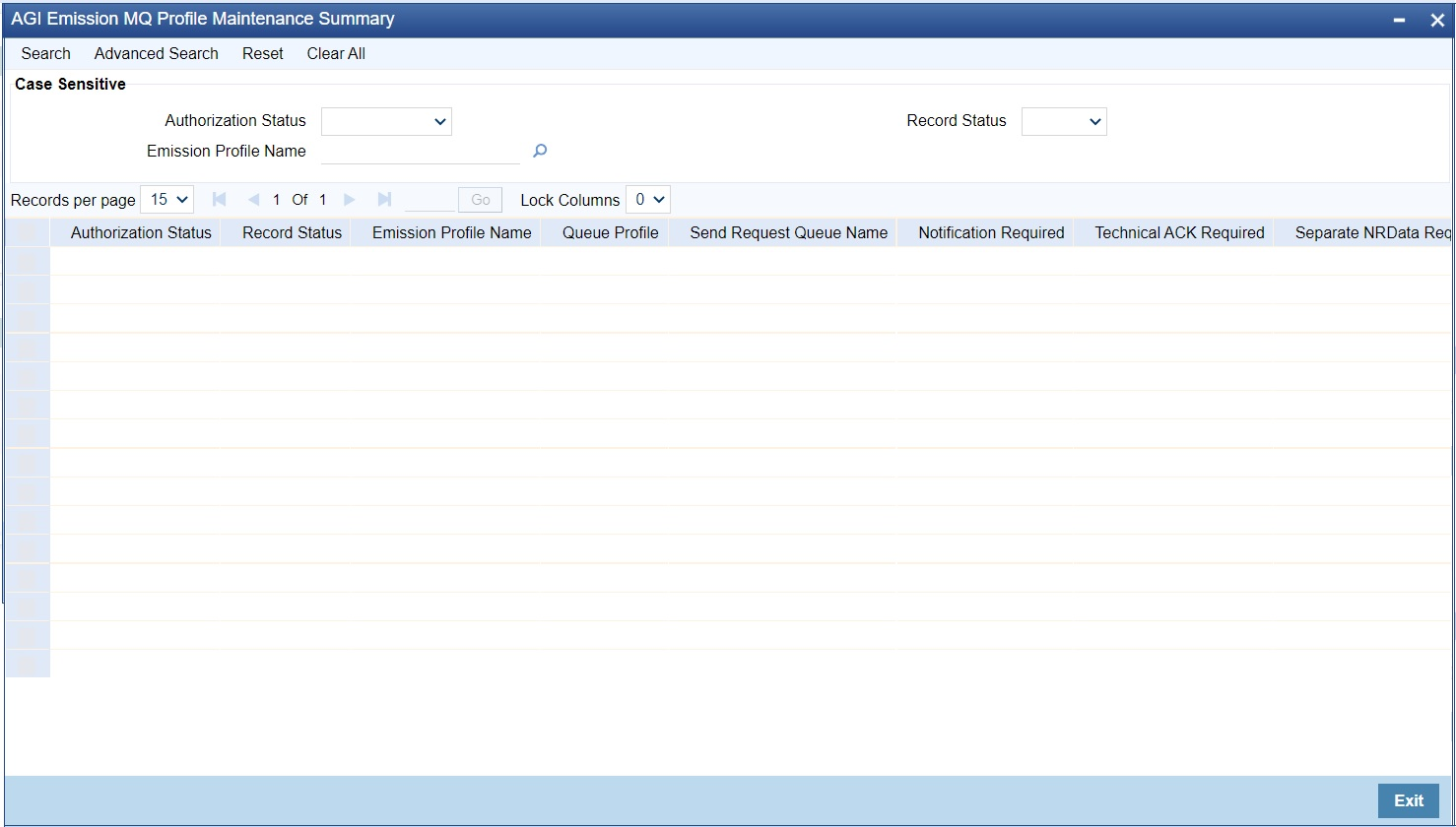Open Authorization Status dropdown
Image resolution: width=1456 pixels, height=827 pixels.
click(386, 121)
